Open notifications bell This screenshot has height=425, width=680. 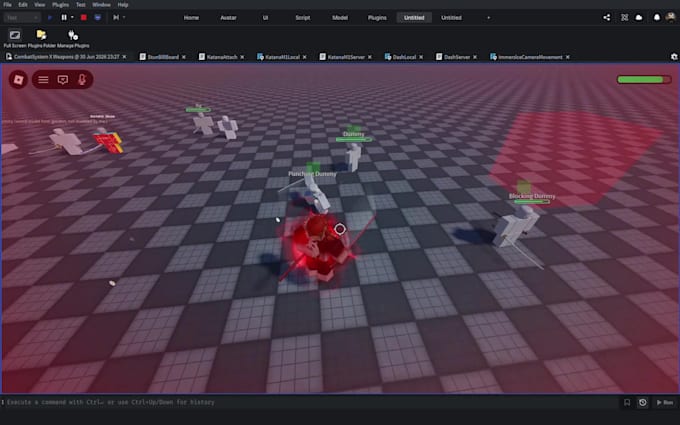coord(657,17)
